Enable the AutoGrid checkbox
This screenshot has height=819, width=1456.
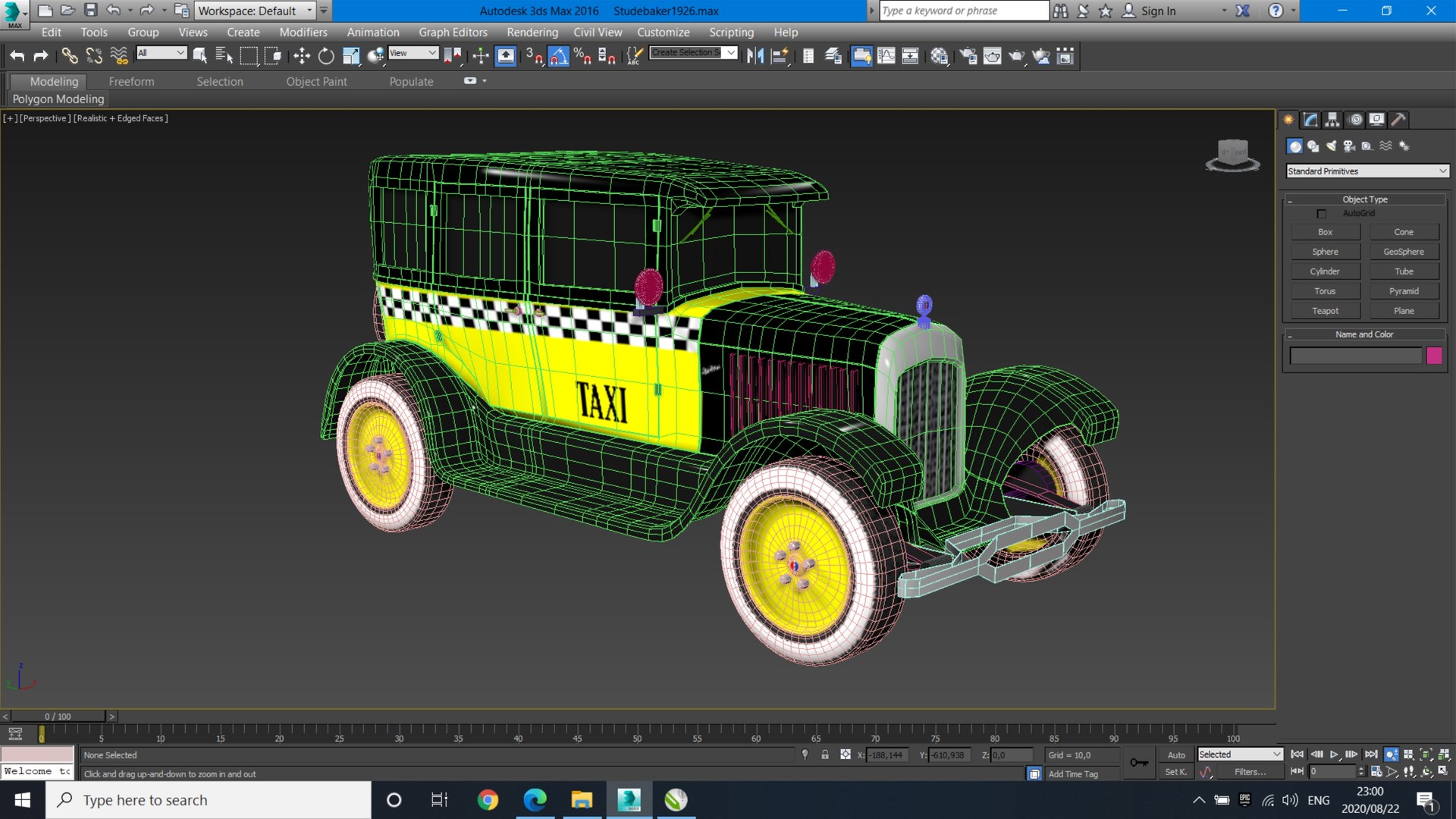pos(1322,214)
